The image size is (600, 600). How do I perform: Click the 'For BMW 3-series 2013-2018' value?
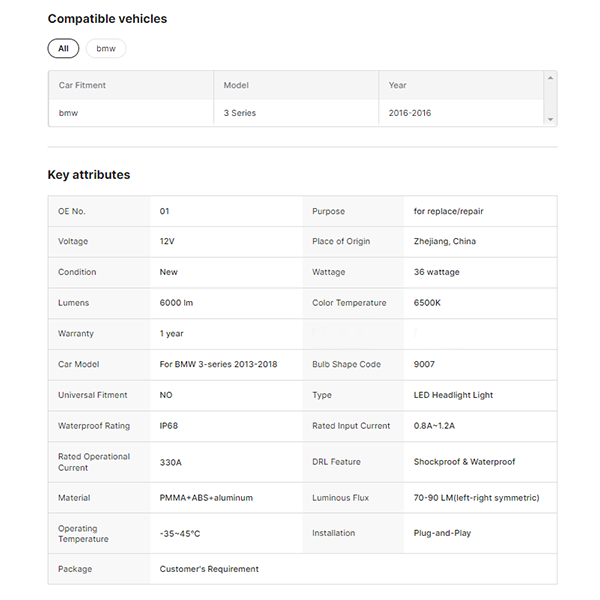[x=218, y=364]
